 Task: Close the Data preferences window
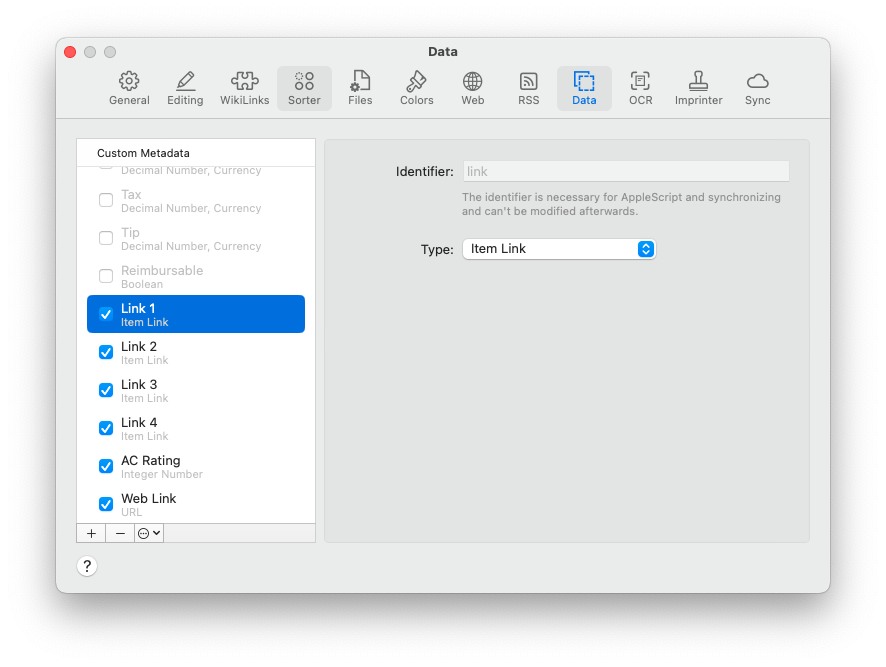click(70, 52)
